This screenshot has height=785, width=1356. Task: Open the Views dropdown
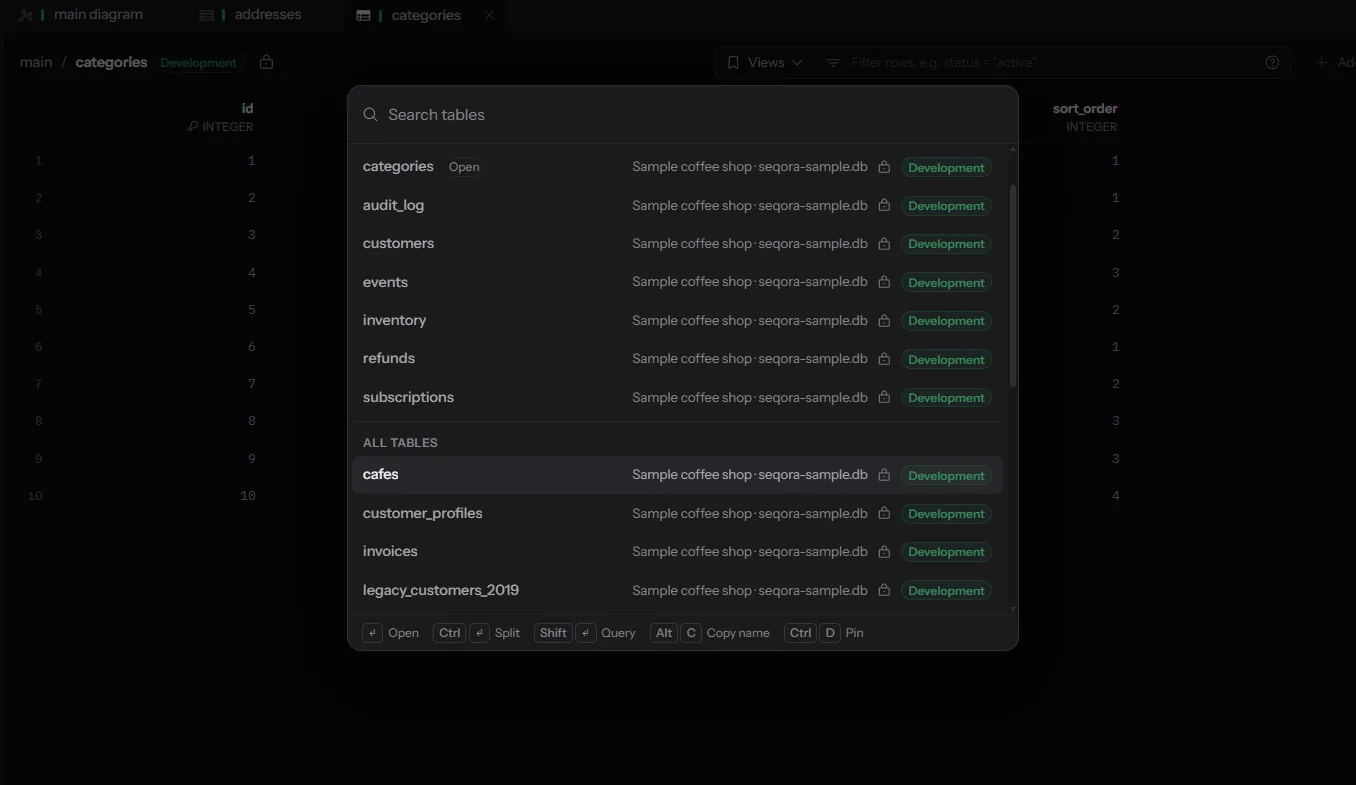point(764,63)
